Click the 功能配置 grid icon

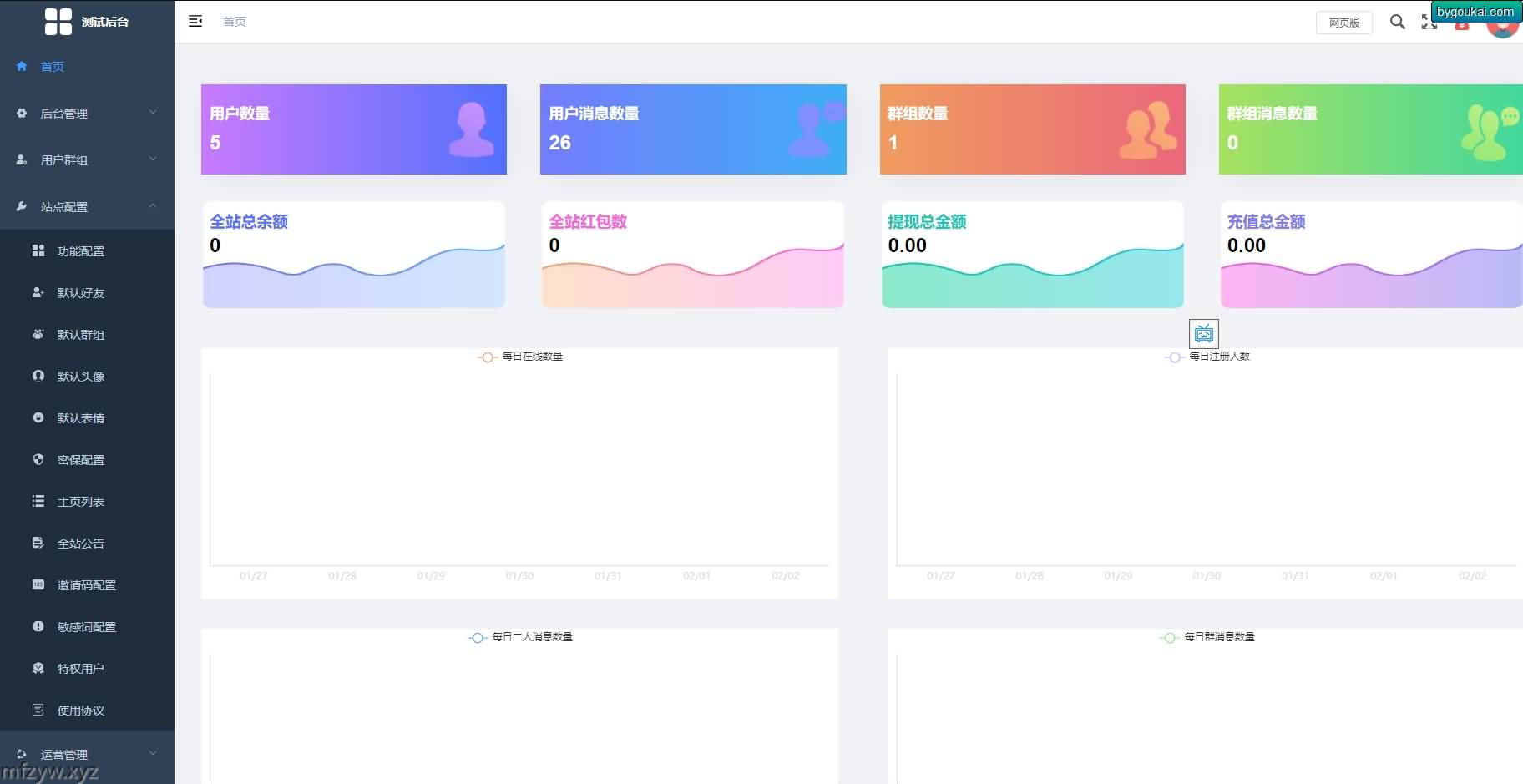(x=38, y=250)
